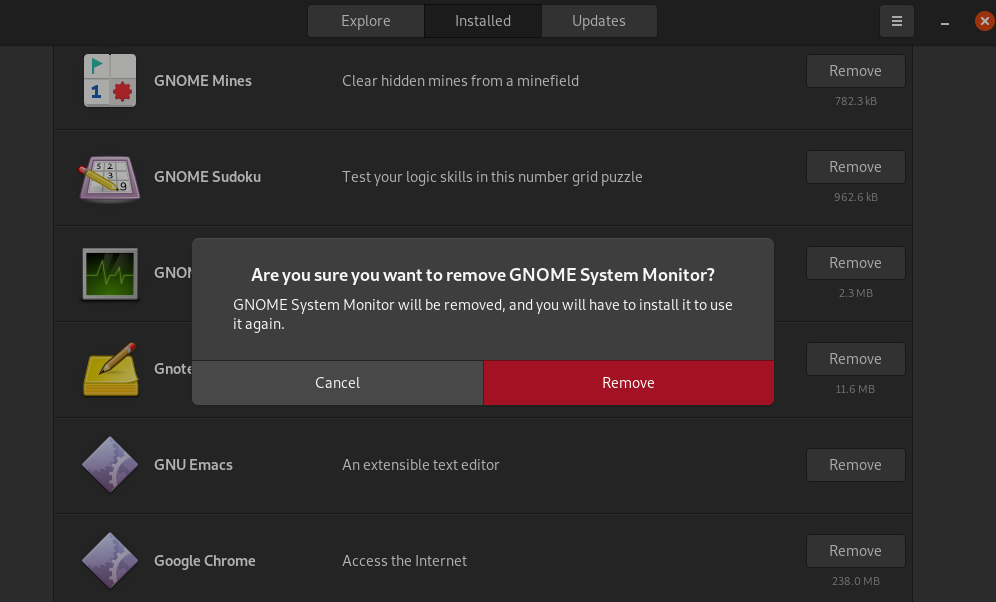Click the Gnote notepad app icon
Image resolution: width=996 pixels, height=602 pixels.
(x=111, y=369)
